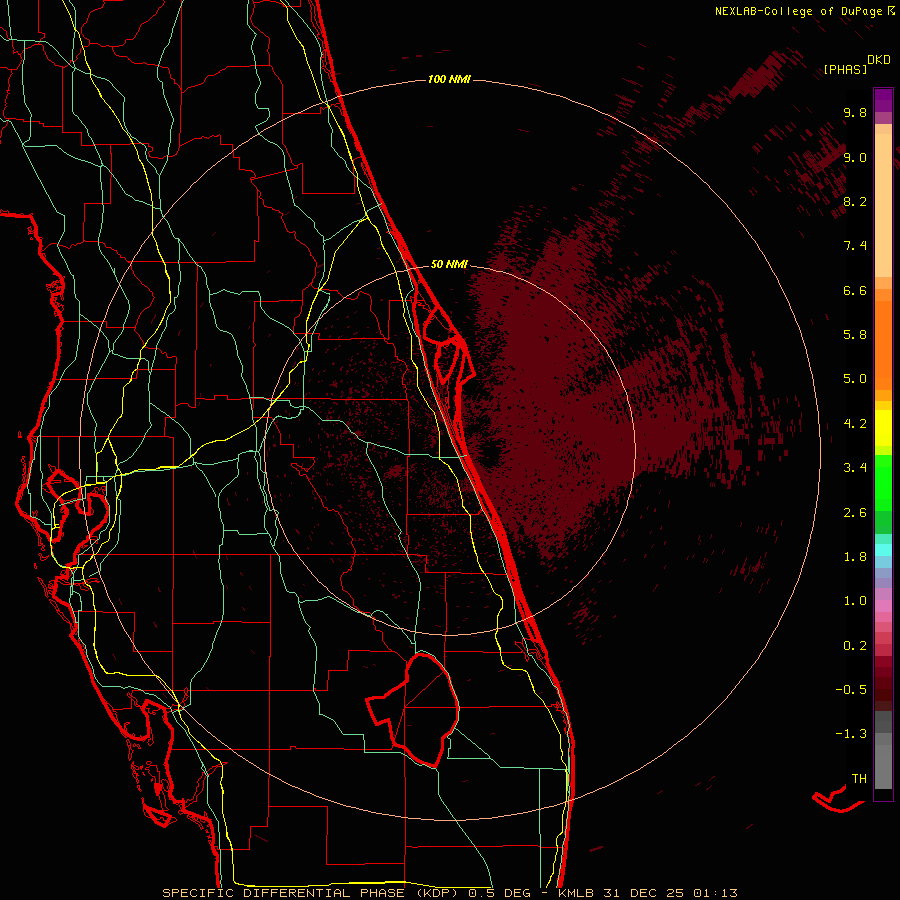Click the 0.2 value on color scale
This screenshot has width=900, height=900.
click(855, 646)
